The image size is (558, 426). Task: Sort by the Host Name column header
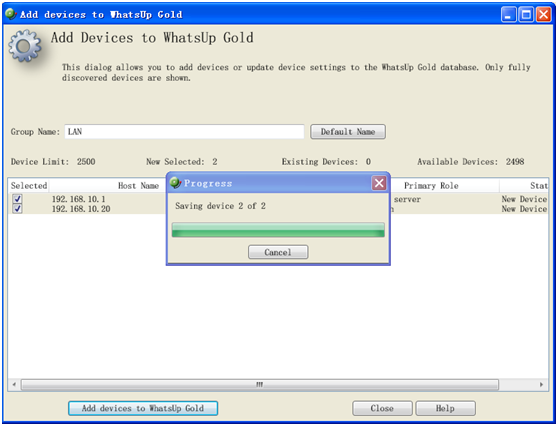click(x=138, y=186)
